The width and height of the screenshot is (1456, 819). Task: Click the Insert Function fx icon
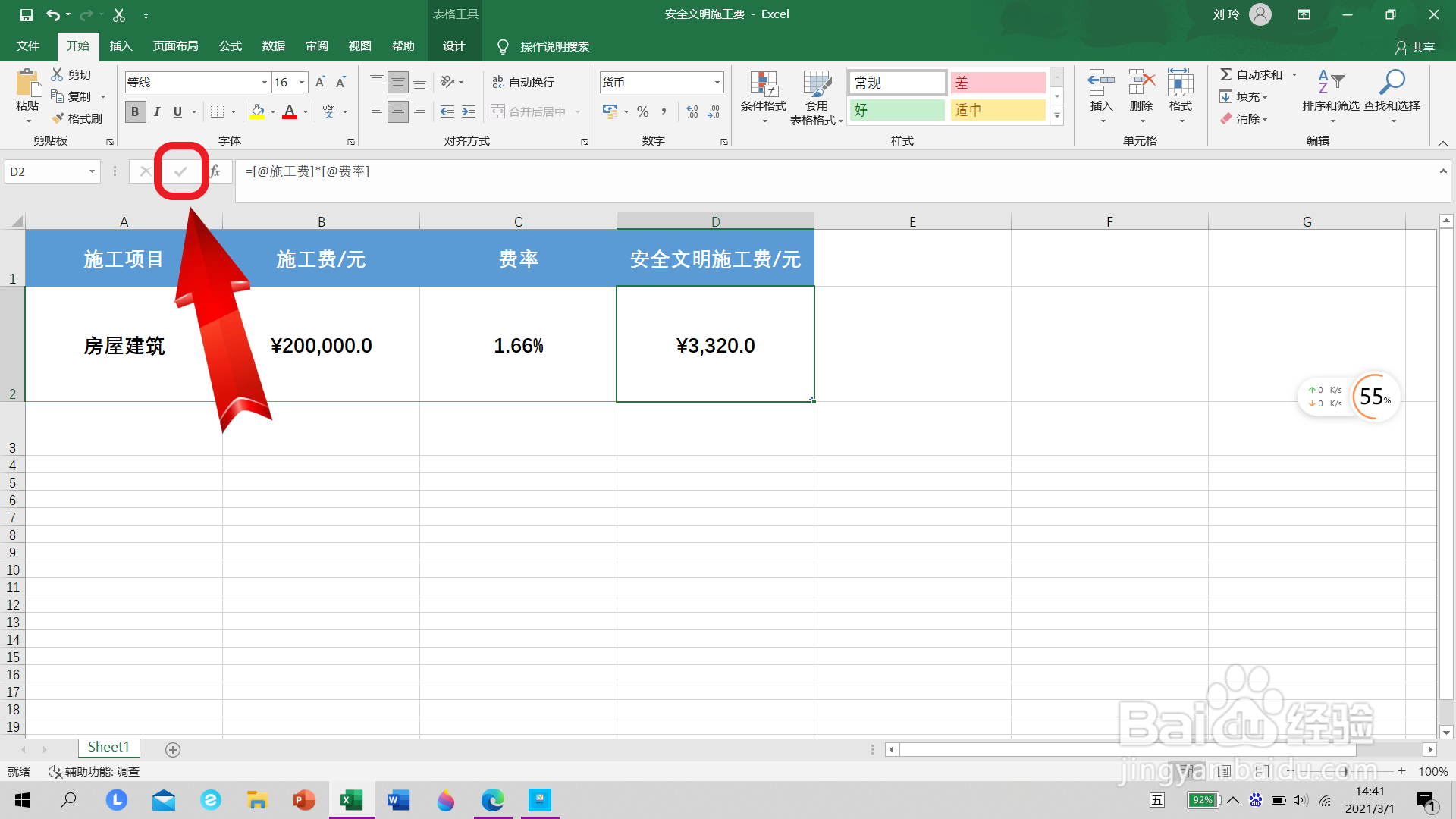point(215,171)
